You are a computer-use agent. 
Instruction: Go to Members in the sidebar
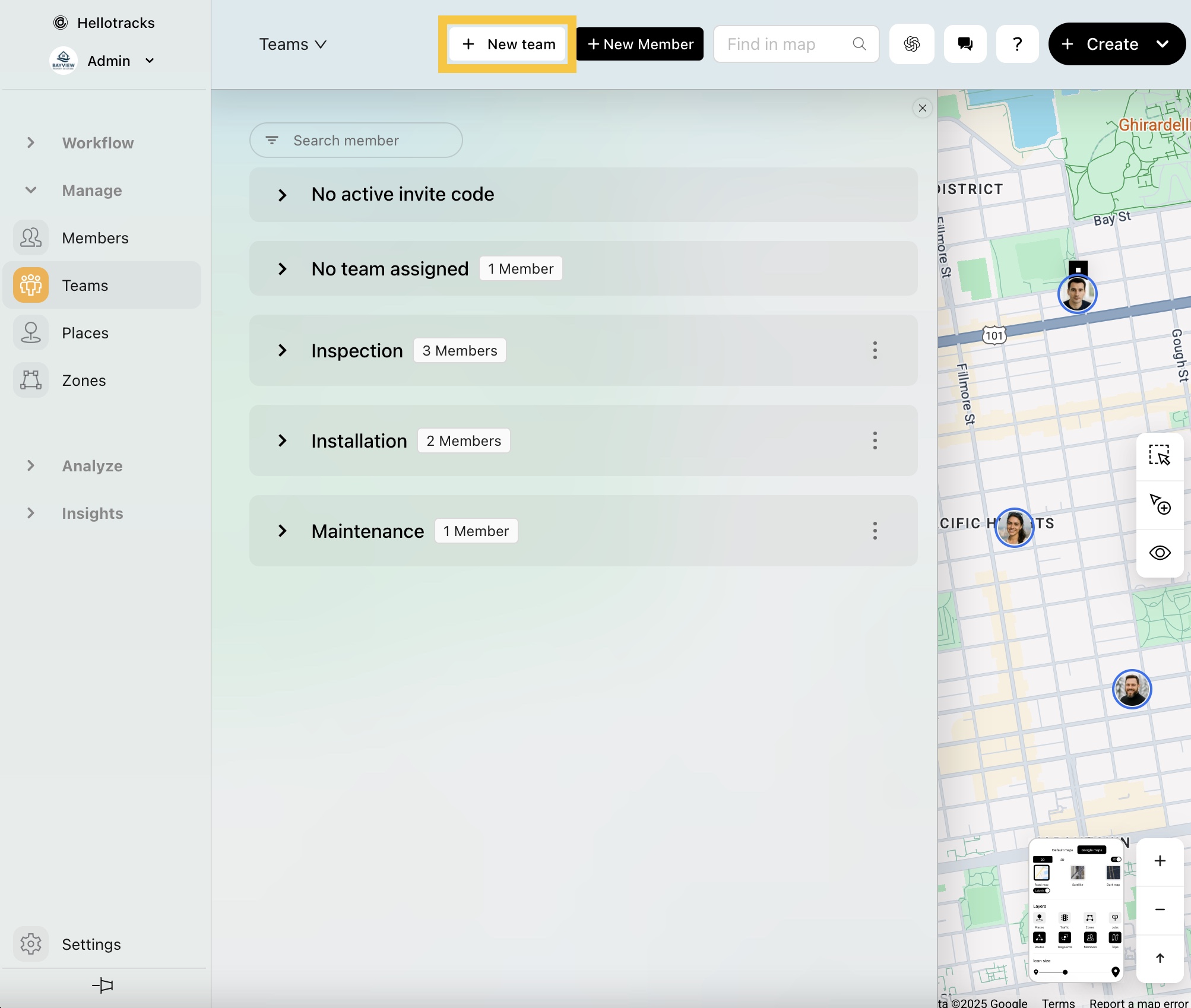point(95,238)
